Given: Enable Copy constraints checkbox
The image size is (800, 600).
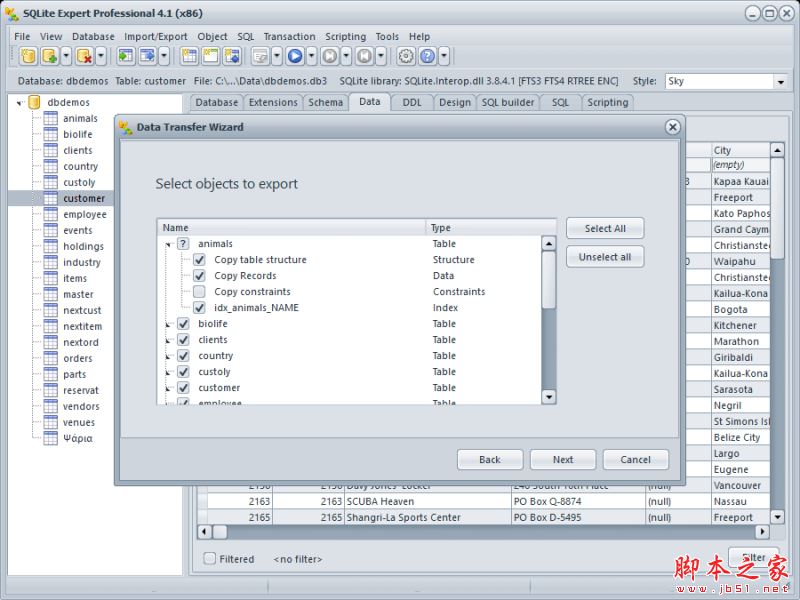Looking at the screenshot, I should 199,291.
